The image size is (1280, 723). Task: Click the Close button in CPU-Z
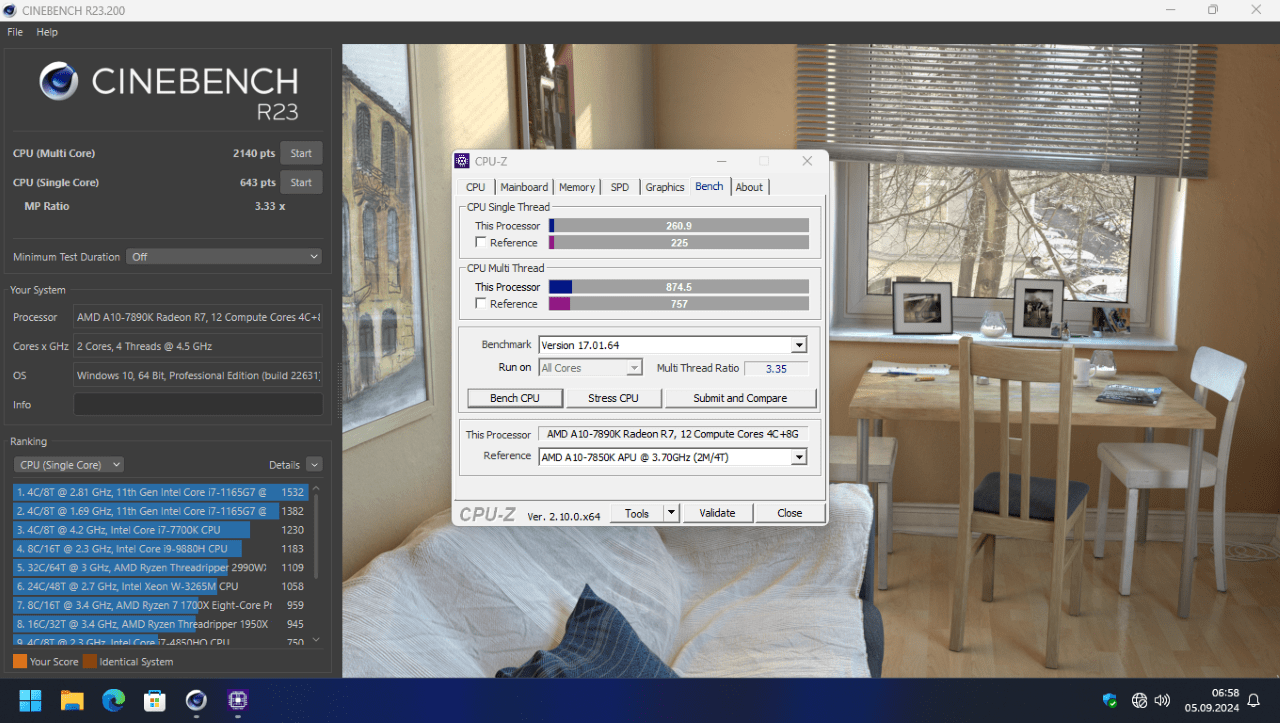(790, 513)
